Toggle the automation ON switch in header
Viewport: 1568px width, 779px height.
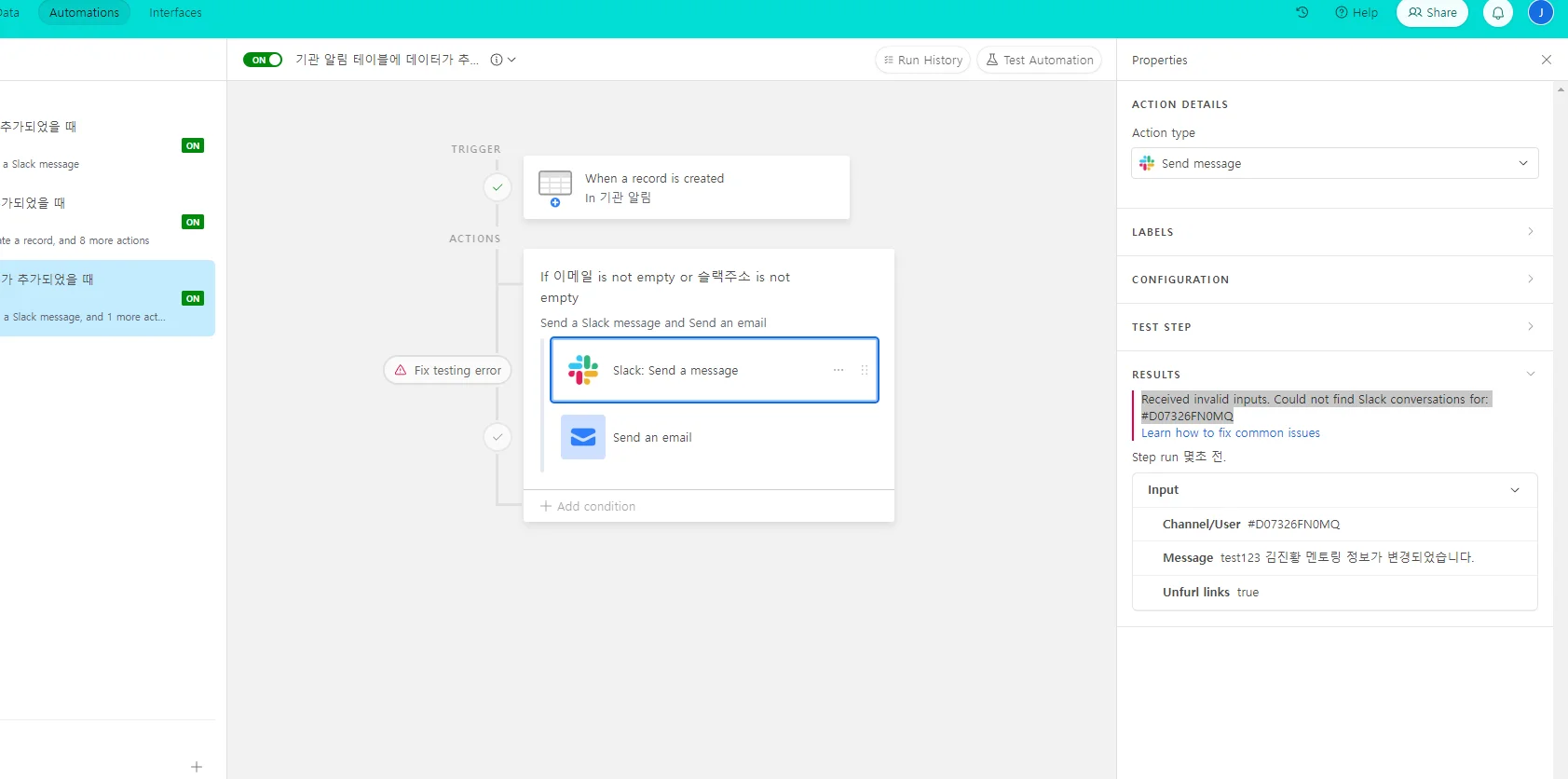click(263, 60)
